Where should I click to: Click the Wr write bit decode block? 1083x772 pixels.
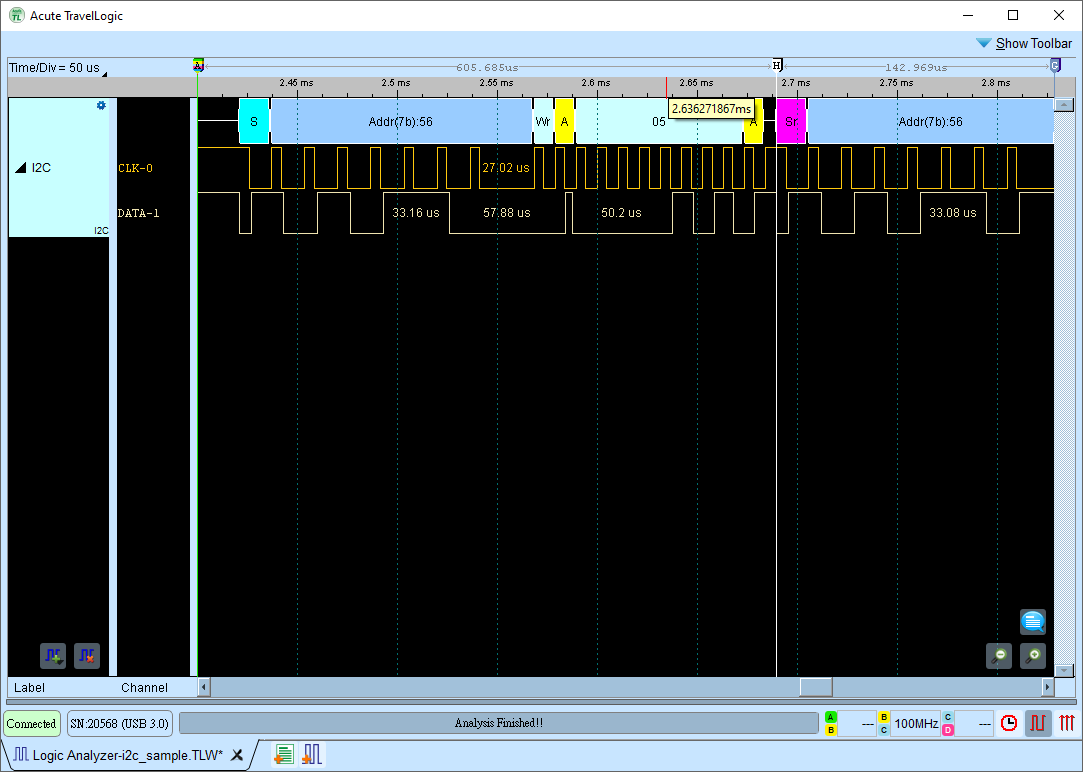[543, 122]
